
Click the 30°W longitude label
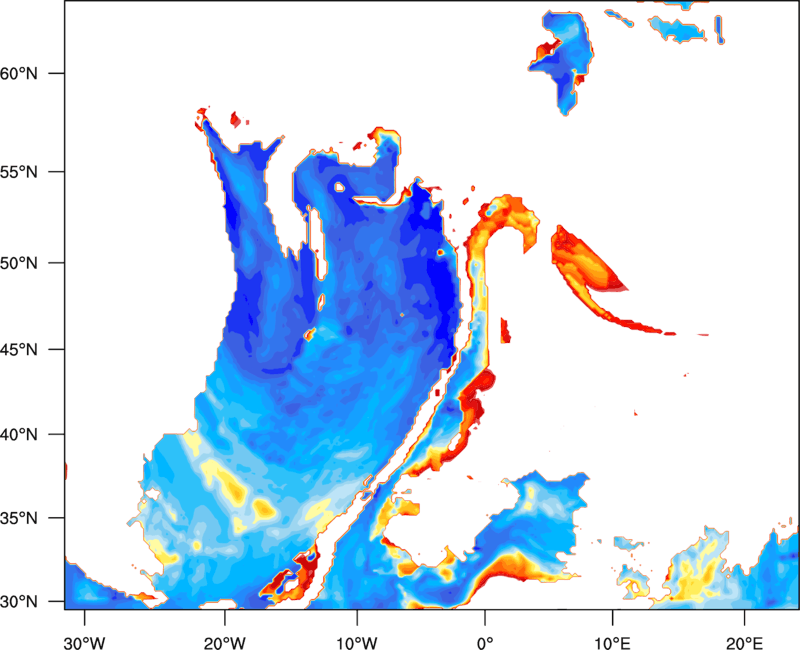(x=84, y=643)
